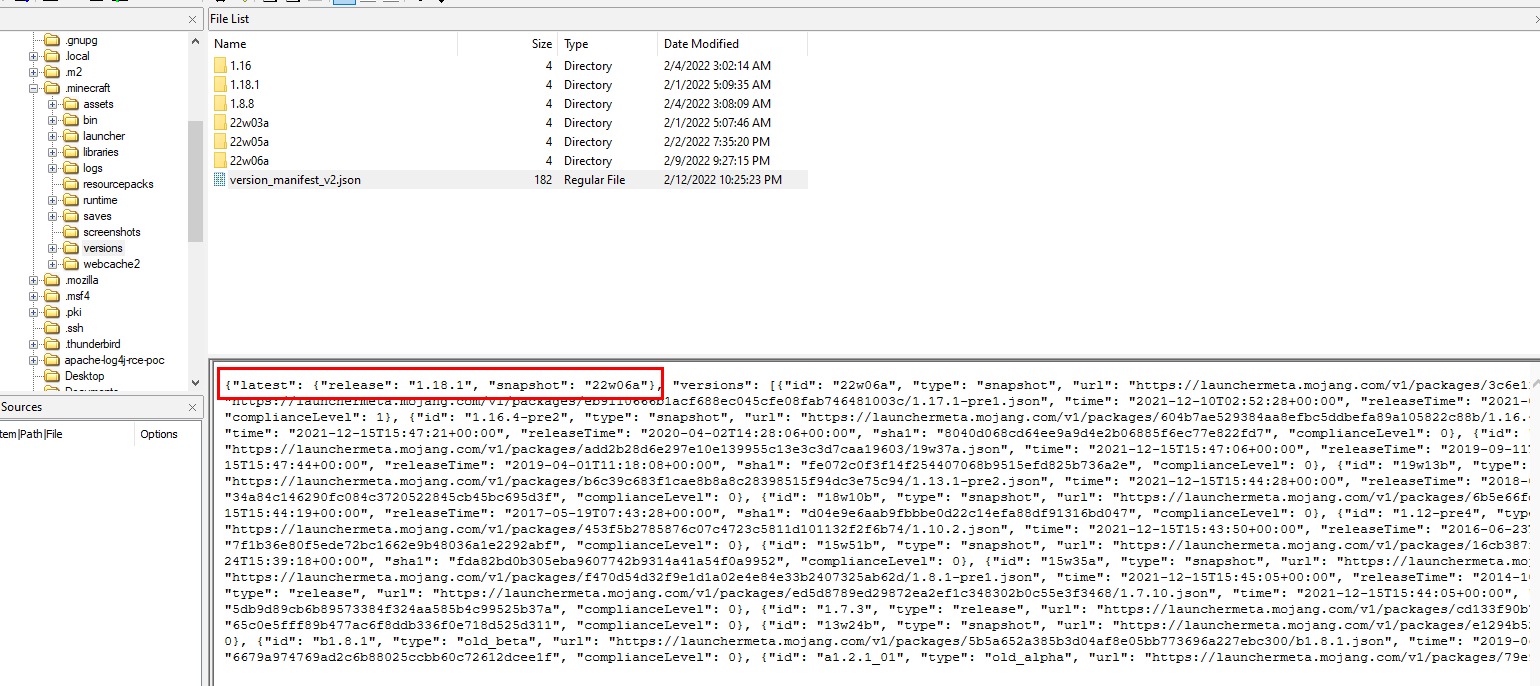Image resolution: width=1540 pixels, height=686 pixels.
Task: Click the 182 size value of manifest file
Action: point(543,180)
